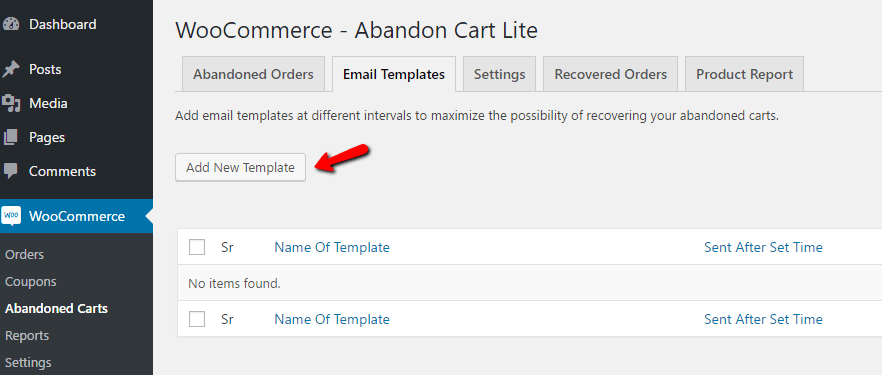Switch to the Settings tab

(x=500, y=74)
